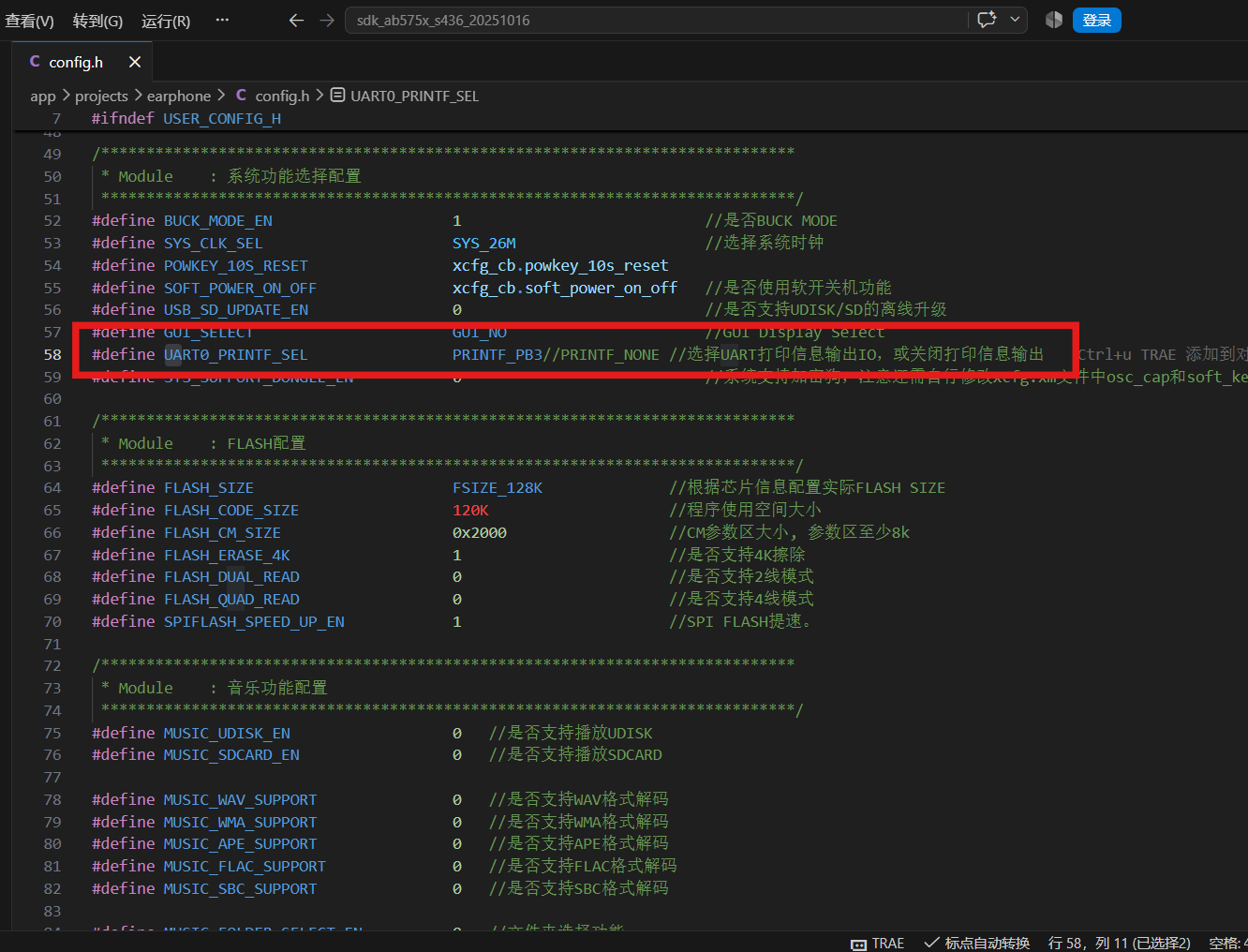
Task: Click xcfg_cb.soft_power_on_off value
Action: pyautogui.click(x=565, y=288)
